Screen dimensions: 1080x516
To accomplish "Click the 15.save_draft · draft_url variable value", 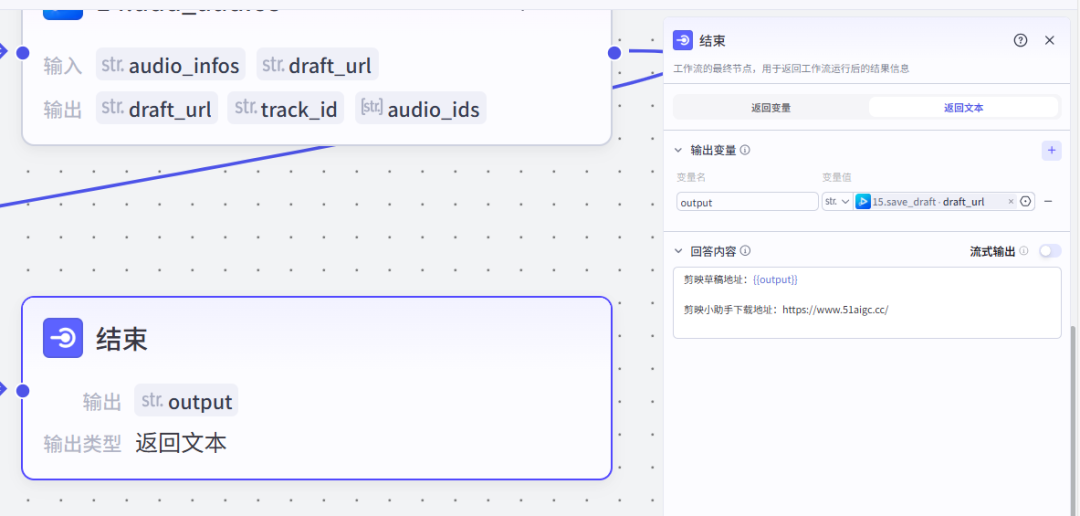I will pos(928,202).
